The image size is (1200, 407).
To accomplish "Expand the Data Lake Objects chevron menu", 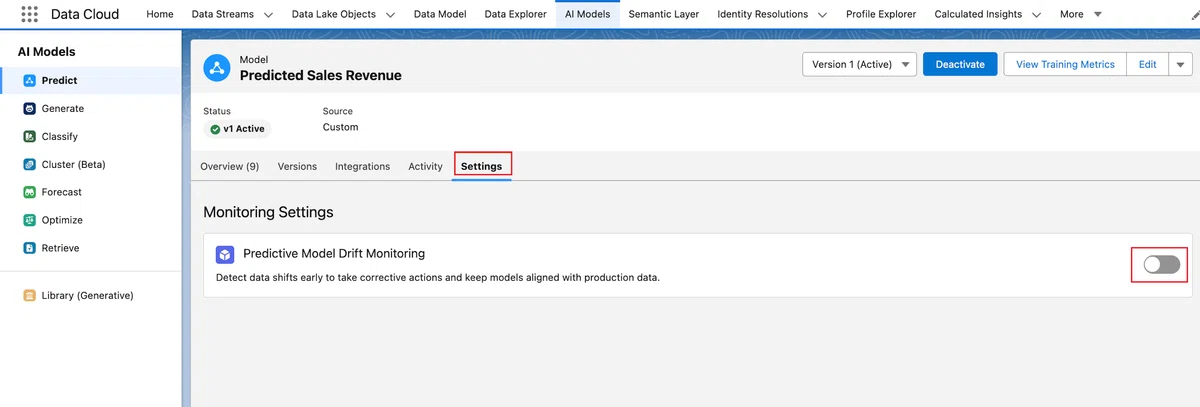I will 390,15.
